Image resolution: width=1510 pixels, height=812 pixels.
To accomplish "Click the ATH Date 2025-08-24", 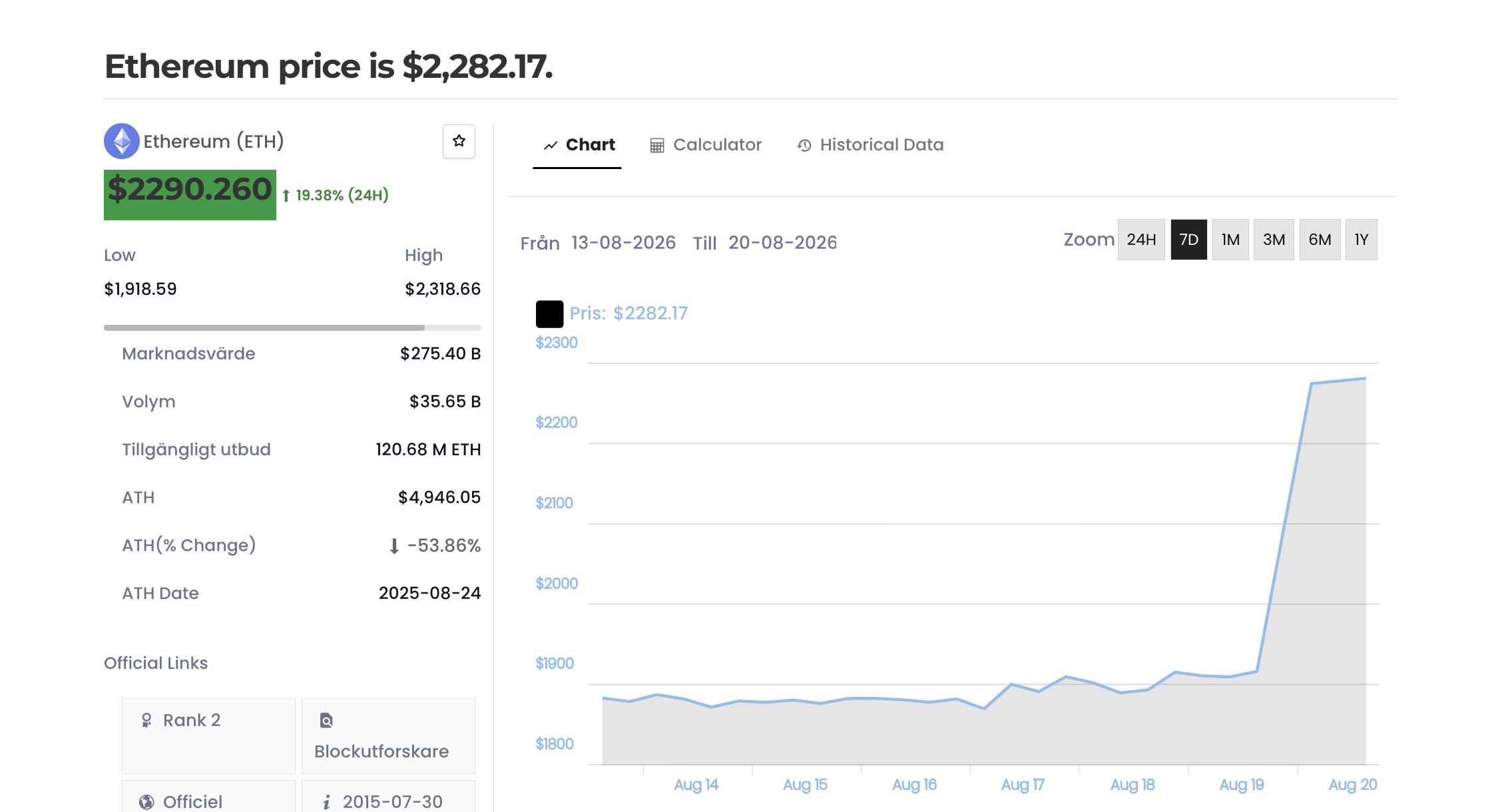I will [x=429, y=593].
